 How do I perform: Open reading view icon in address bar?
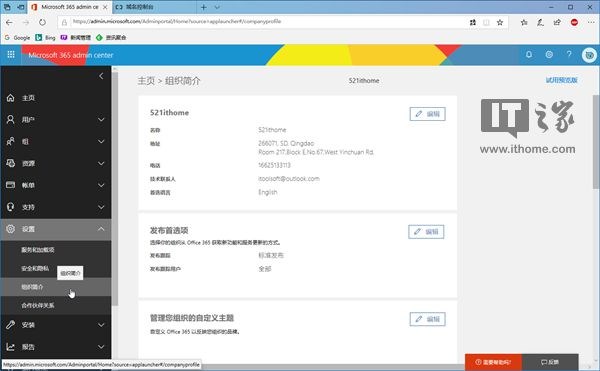[486, 23]
